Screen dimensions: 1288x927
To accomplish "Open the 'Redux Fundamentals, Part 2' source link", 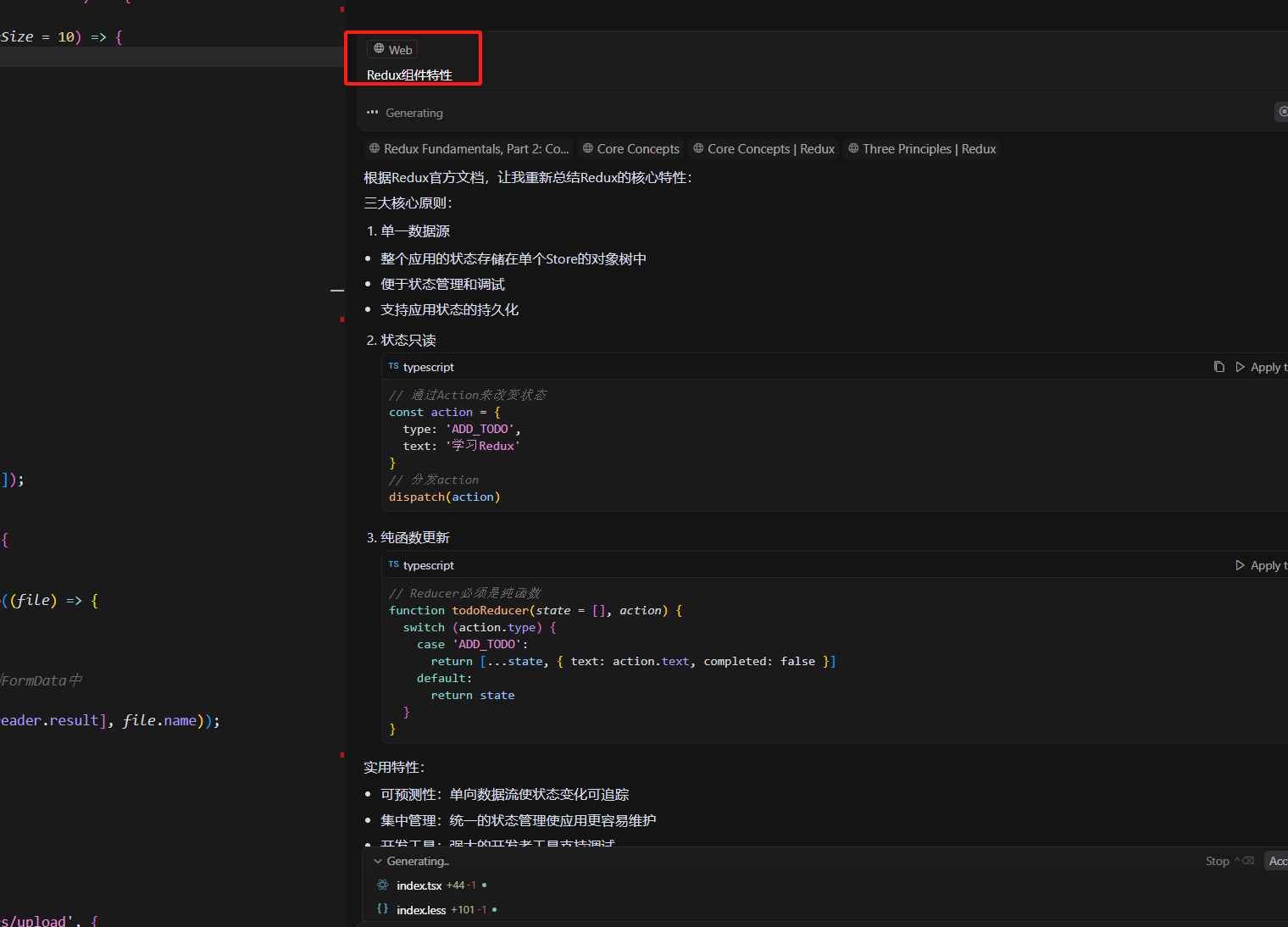I will [x=469, y=149].
